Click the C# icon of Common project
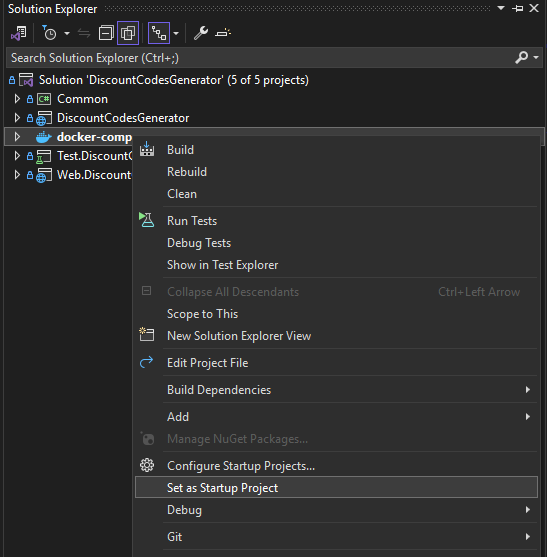 tap(44, 99)
